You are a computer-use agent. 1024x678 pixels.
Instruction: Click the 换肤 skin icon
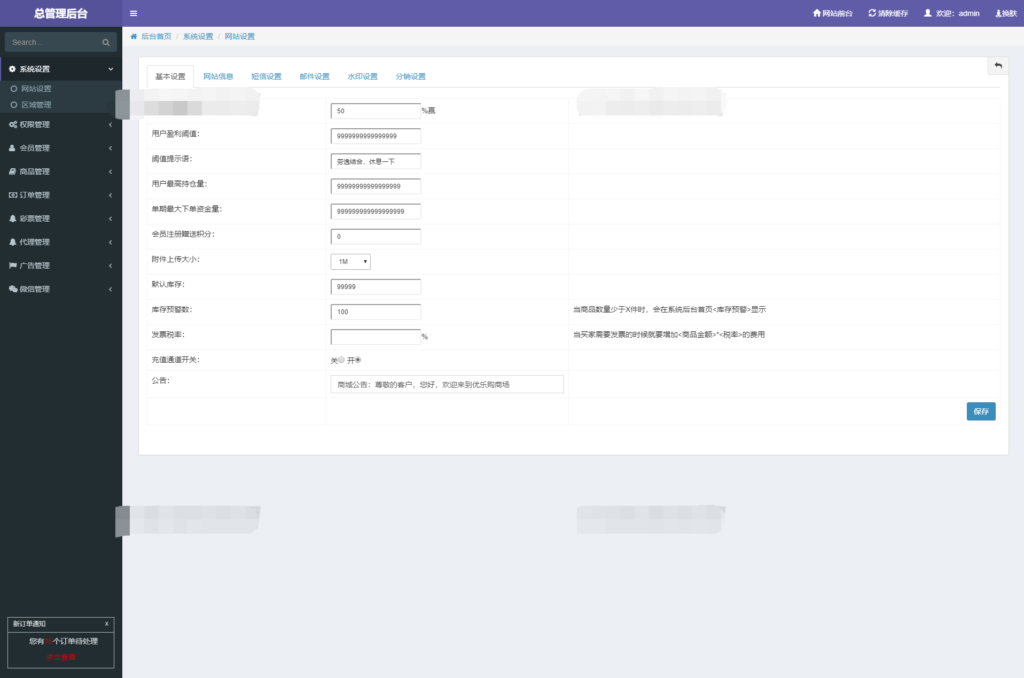click(998, 13)
